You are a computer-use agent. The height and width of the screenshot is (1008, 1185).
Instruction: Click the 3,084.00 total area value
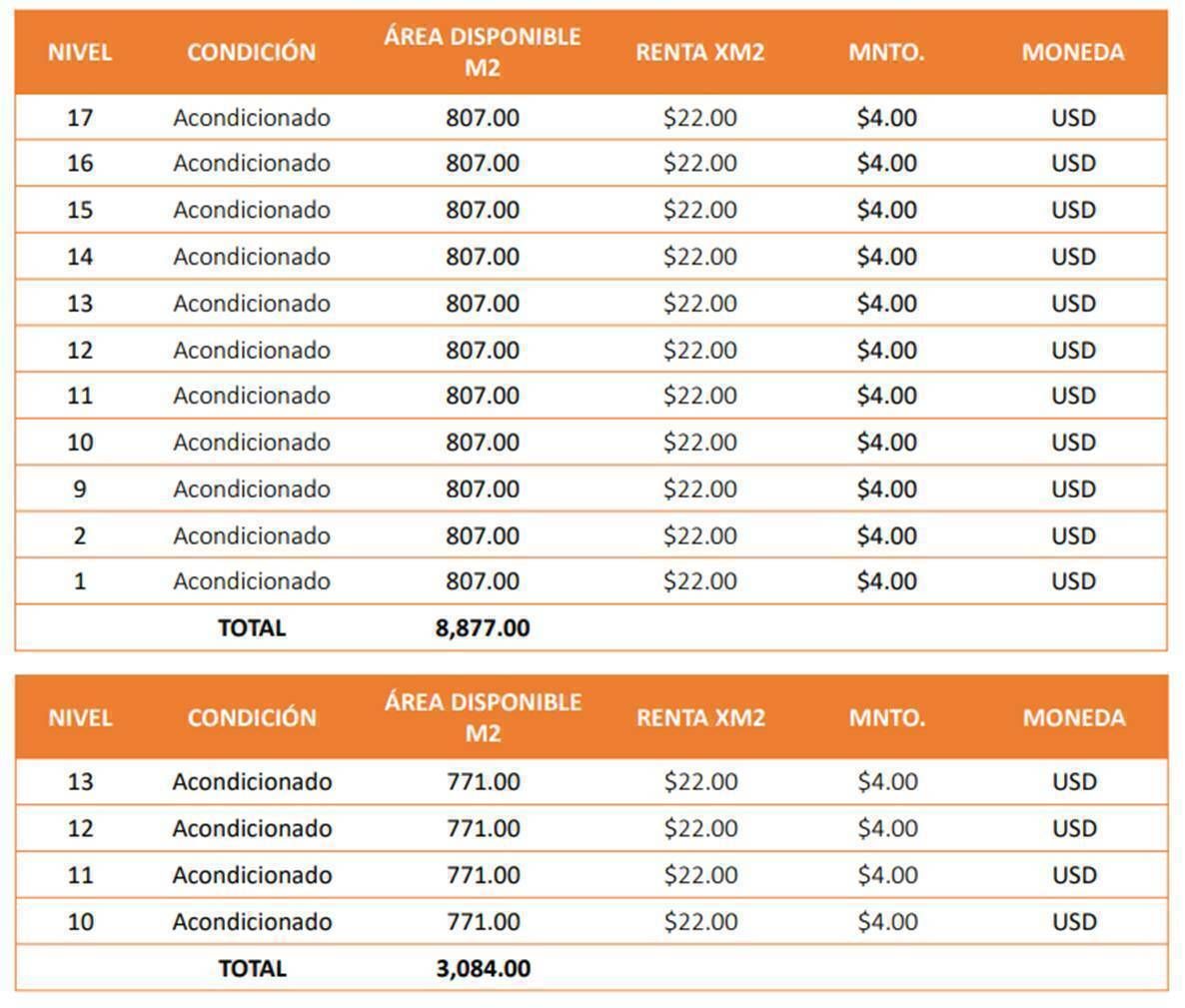click(484, 968)
